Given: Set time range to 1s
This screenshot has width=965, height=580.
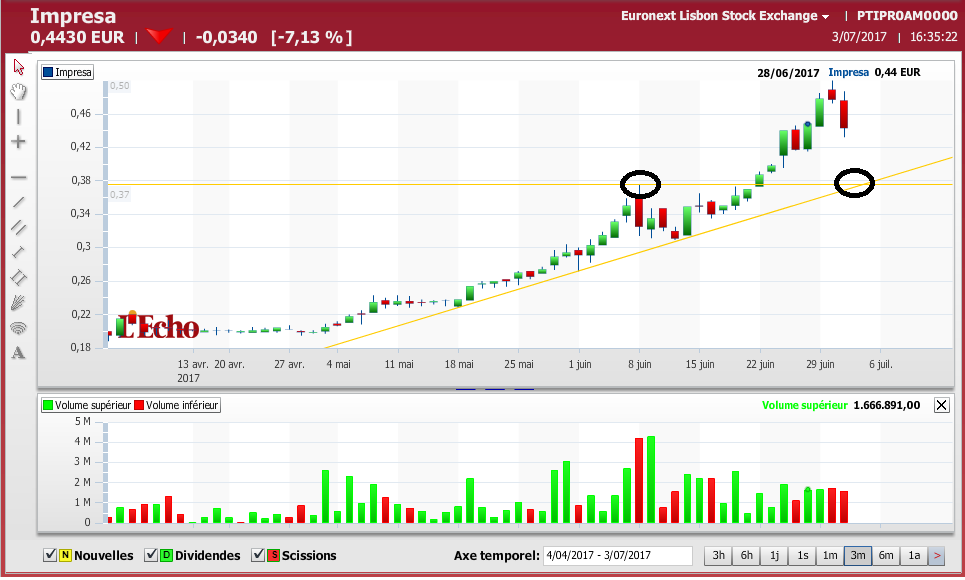Looking at the screenshot, I should click(803, 555).
